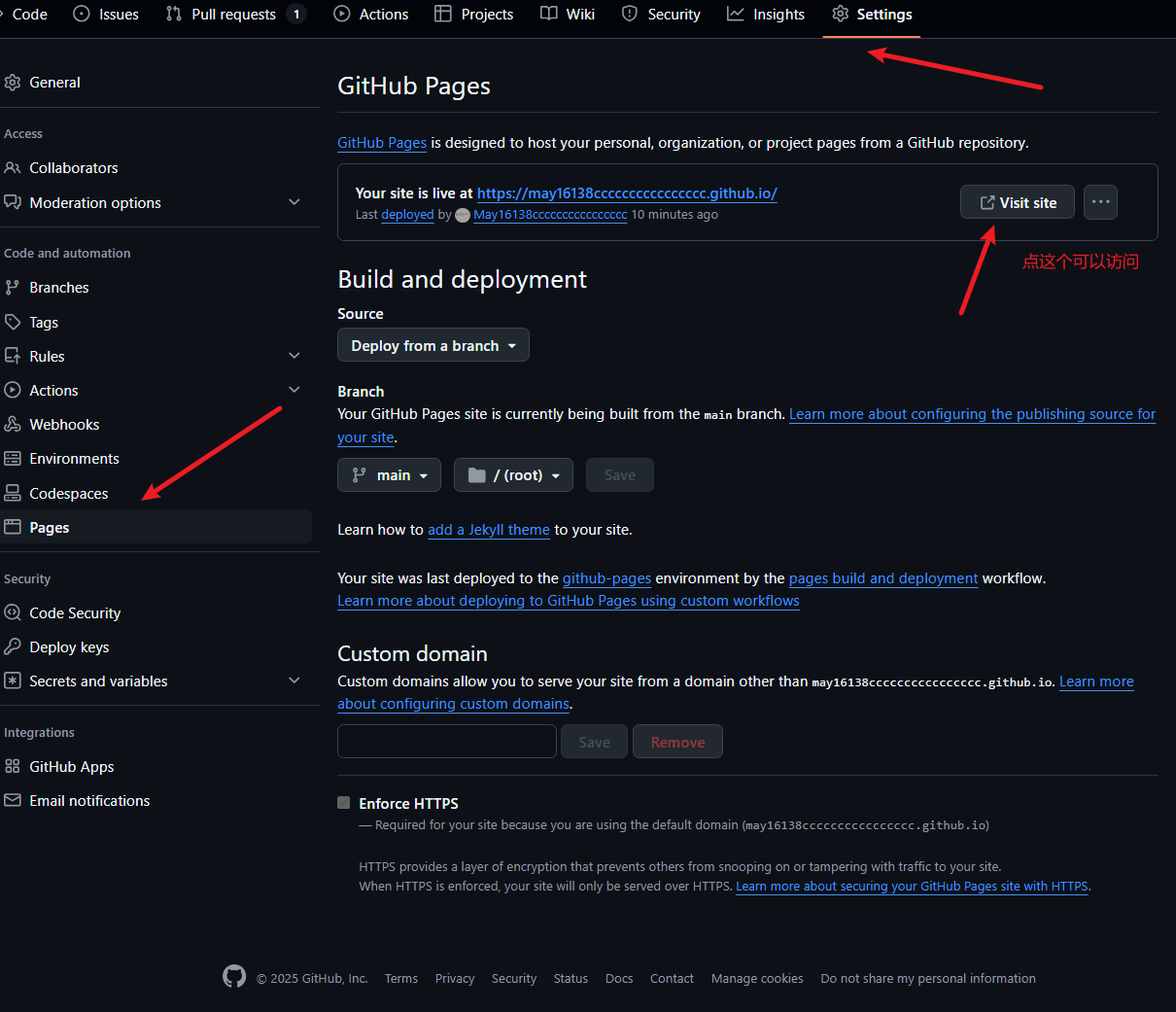Open 'pages build and deployment' workflow link
This screenshot has width=1176, height=1012.
[883, 578]
